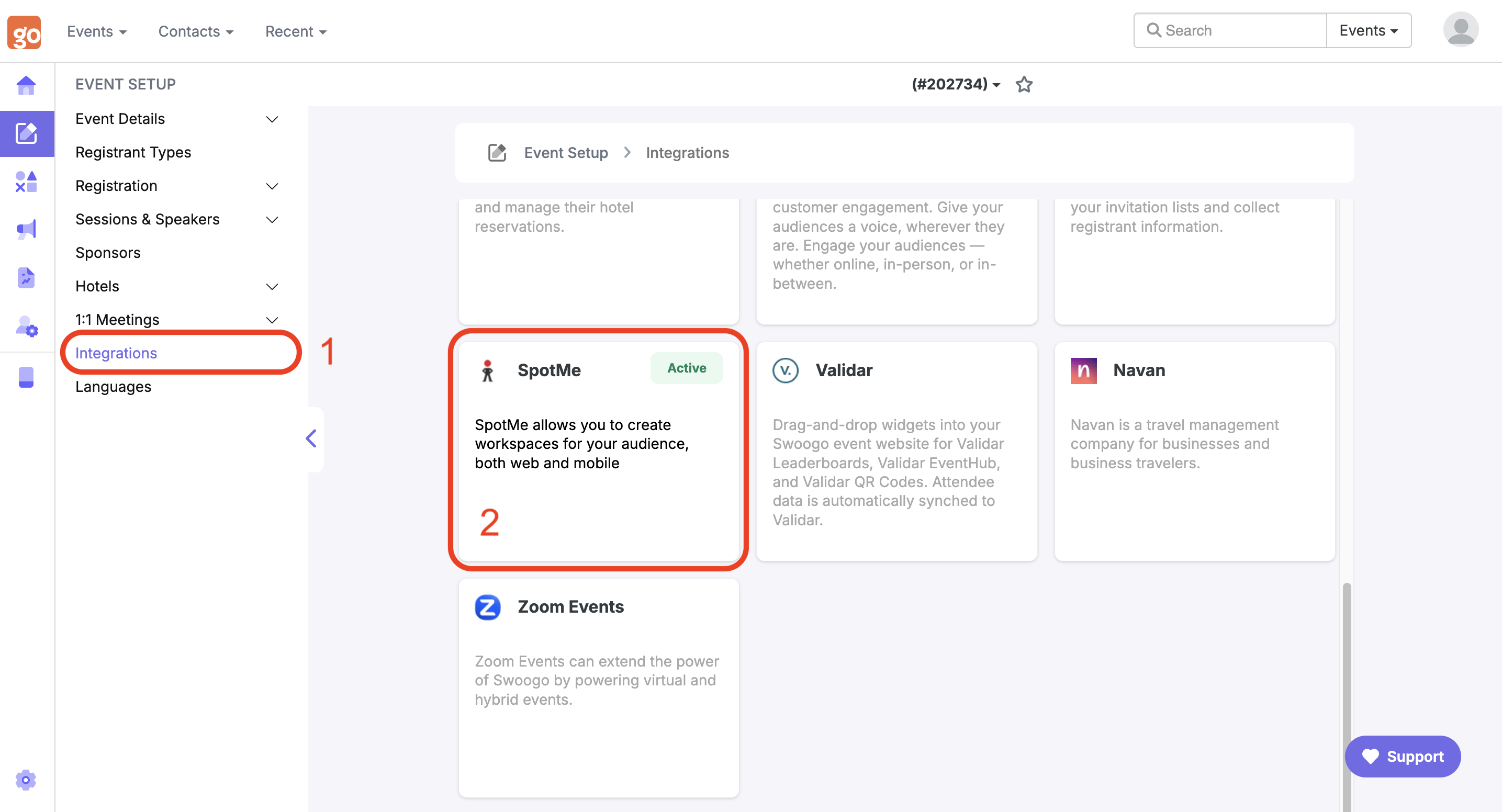The image size is (1502, 812).
Task: Open the Recent top menu
Action: [296, 31]
